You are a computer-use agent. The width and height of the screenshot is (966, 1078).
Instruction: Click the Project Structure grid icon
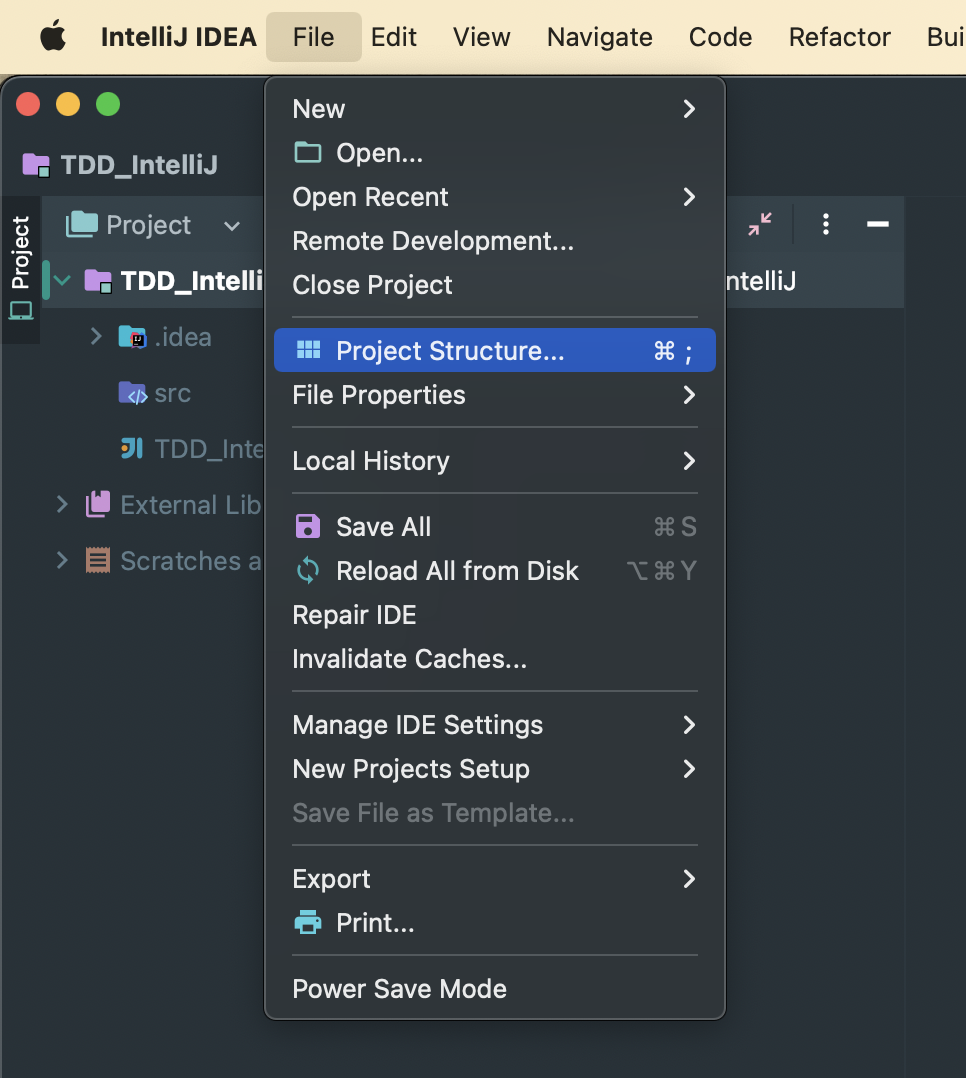coord(309,351)
